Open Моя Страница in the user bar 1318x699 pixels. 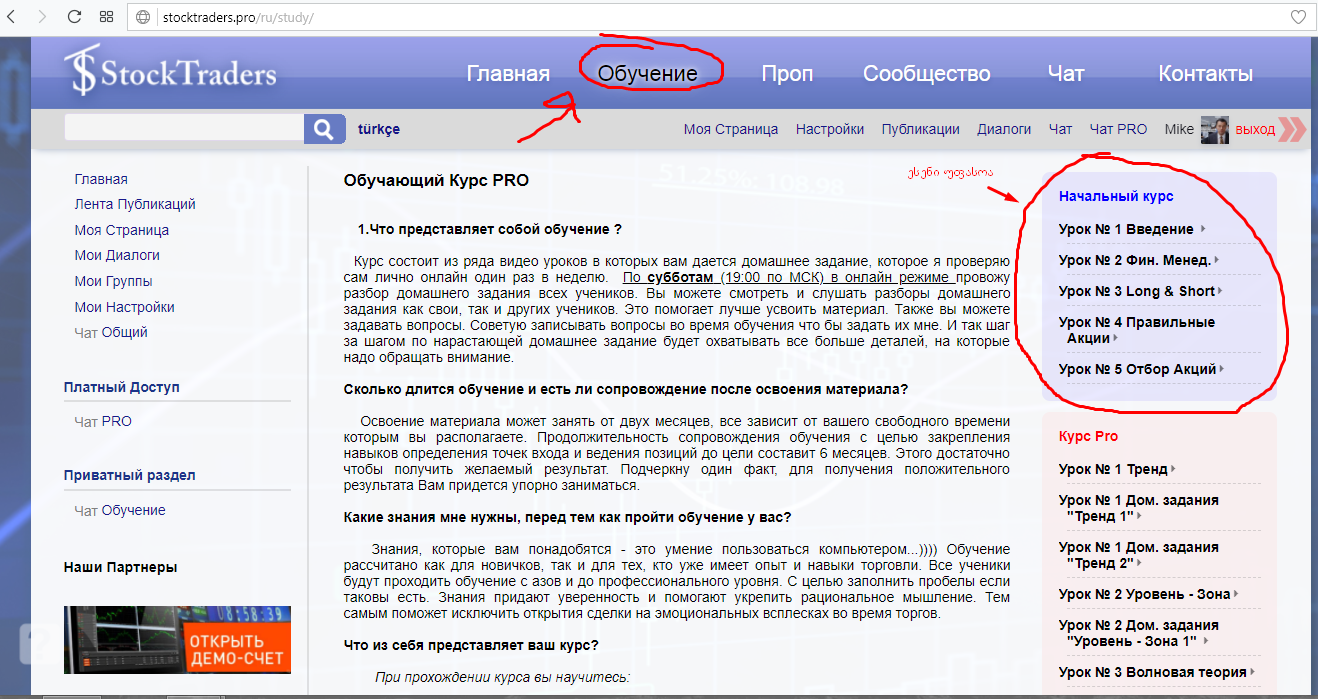731,129
